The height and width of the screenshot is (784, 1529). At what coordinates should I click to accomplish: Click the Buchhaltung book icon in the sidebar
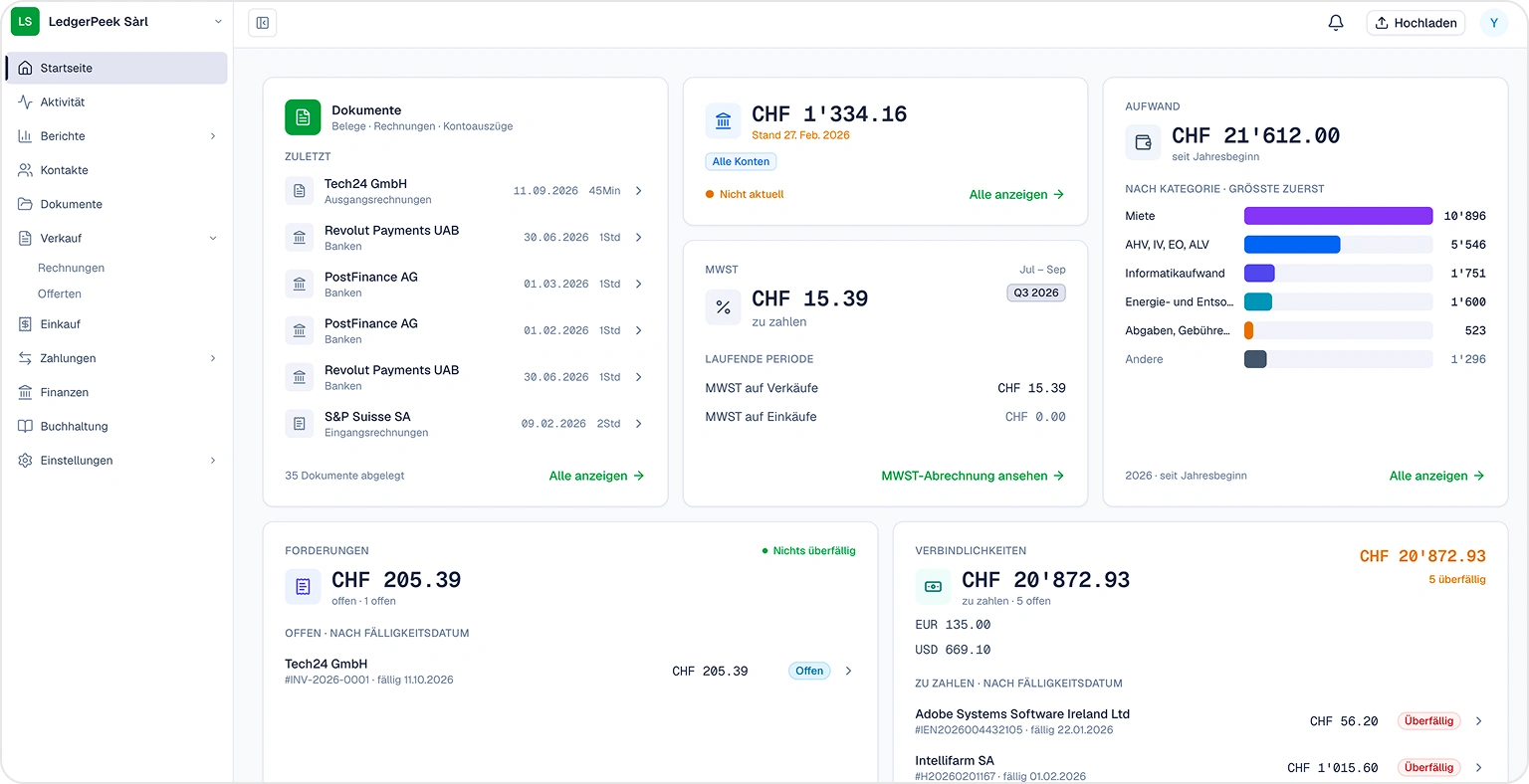[x=25, y=426]
